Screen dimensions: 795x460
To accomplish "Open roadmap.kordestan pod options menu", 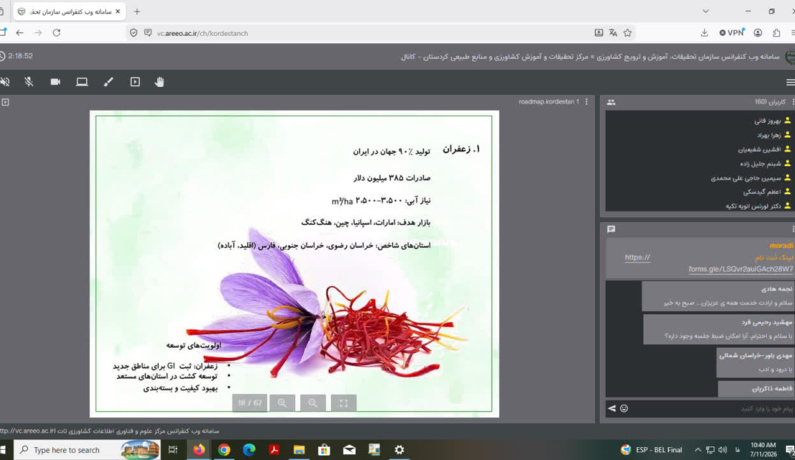I will point(587,102).
